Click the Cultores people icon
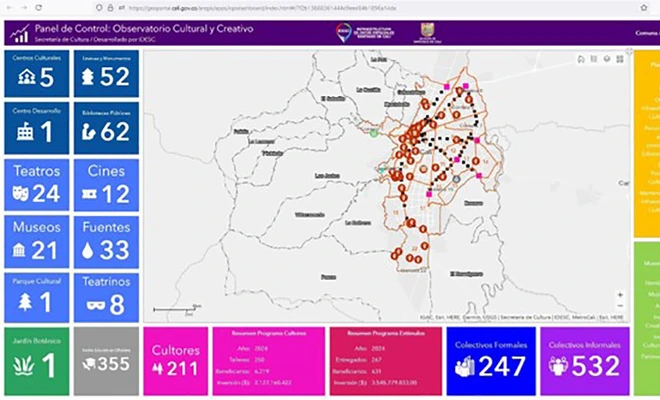 tap(158, 369)
